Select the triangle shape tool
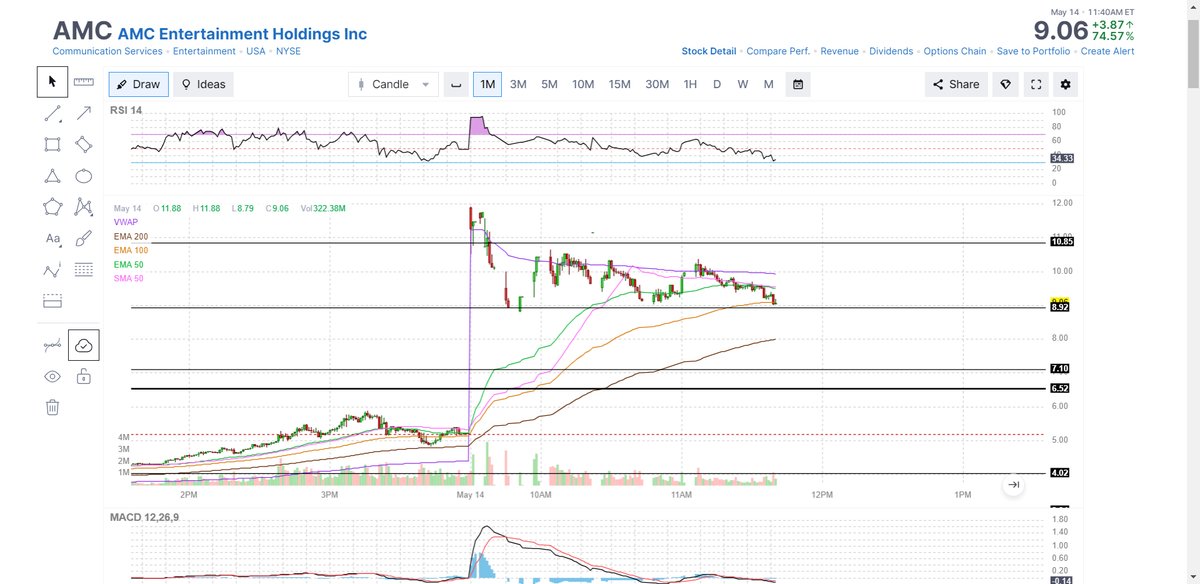 coord(52,176)
